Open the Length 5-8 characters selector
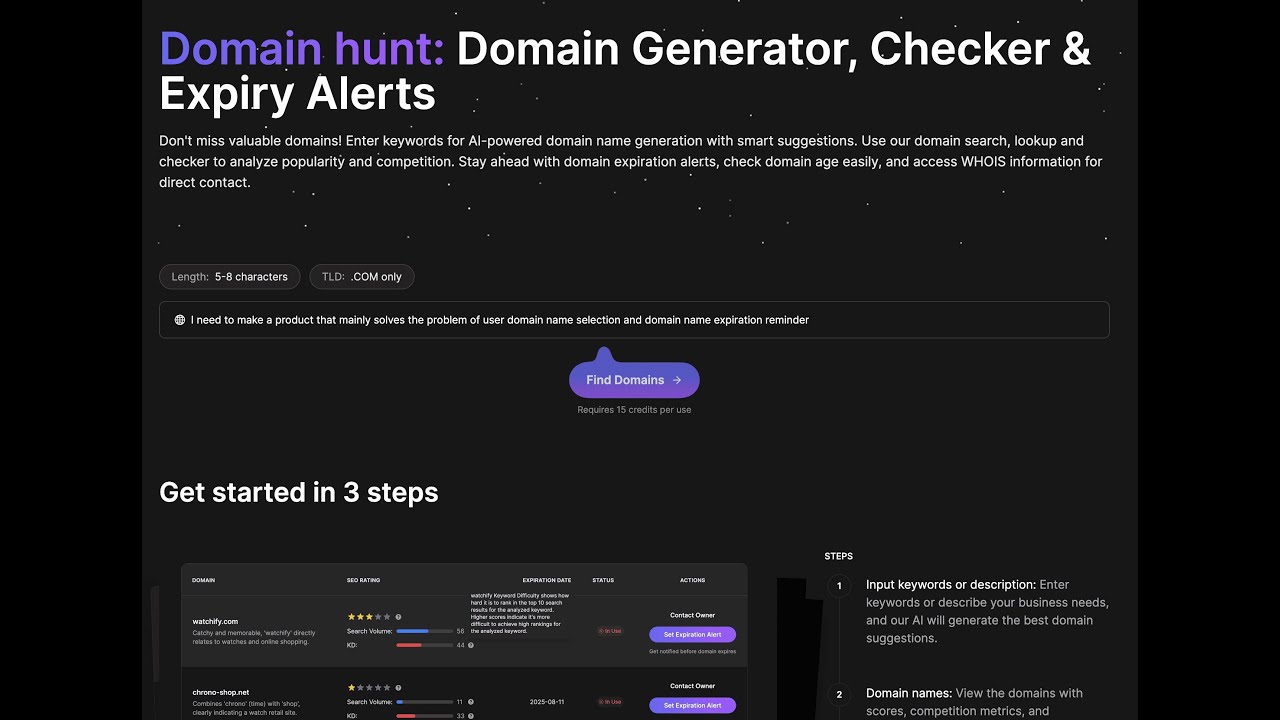Screen dimensions: 1280x720 pyautogui.click(x=230, y=277)
